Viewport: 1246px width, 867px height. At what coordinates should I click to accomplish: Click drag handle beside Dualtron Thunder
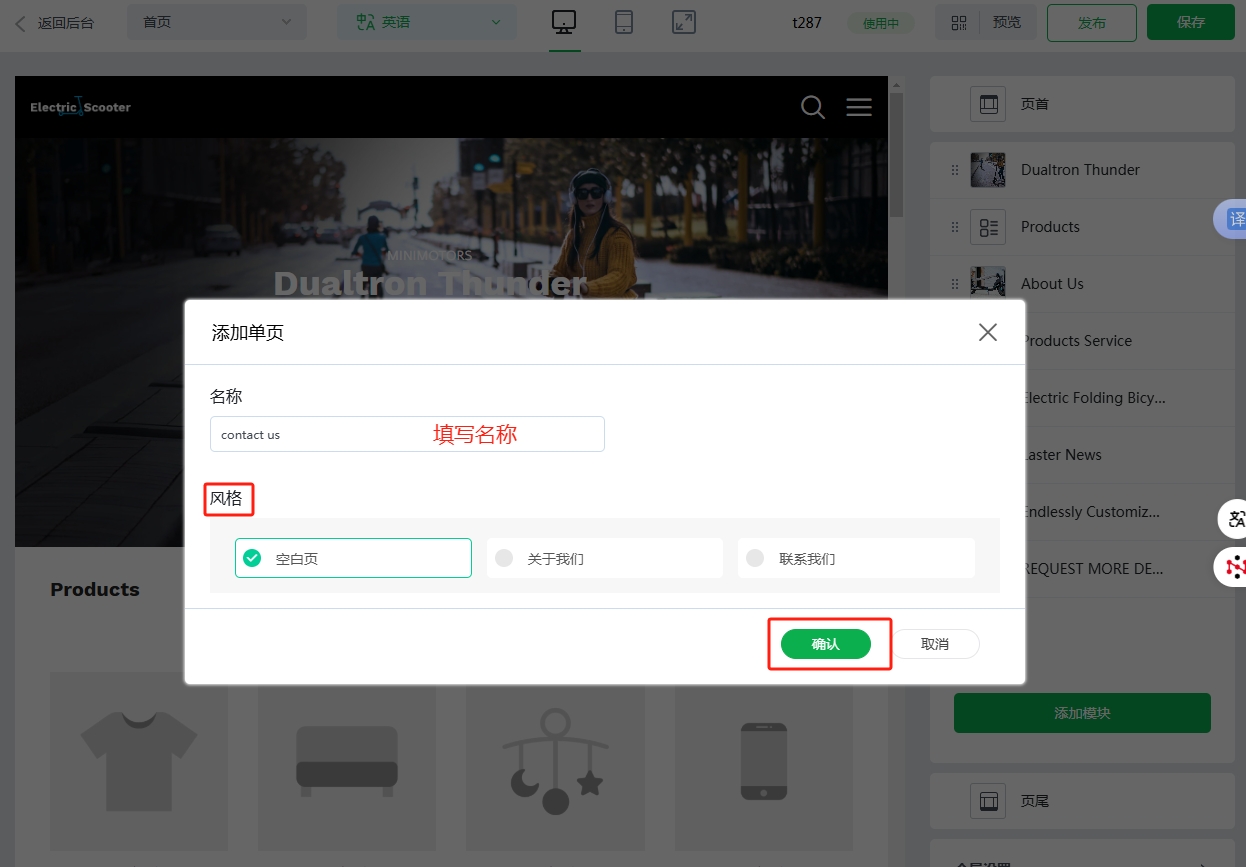click(x=954, y=170)
